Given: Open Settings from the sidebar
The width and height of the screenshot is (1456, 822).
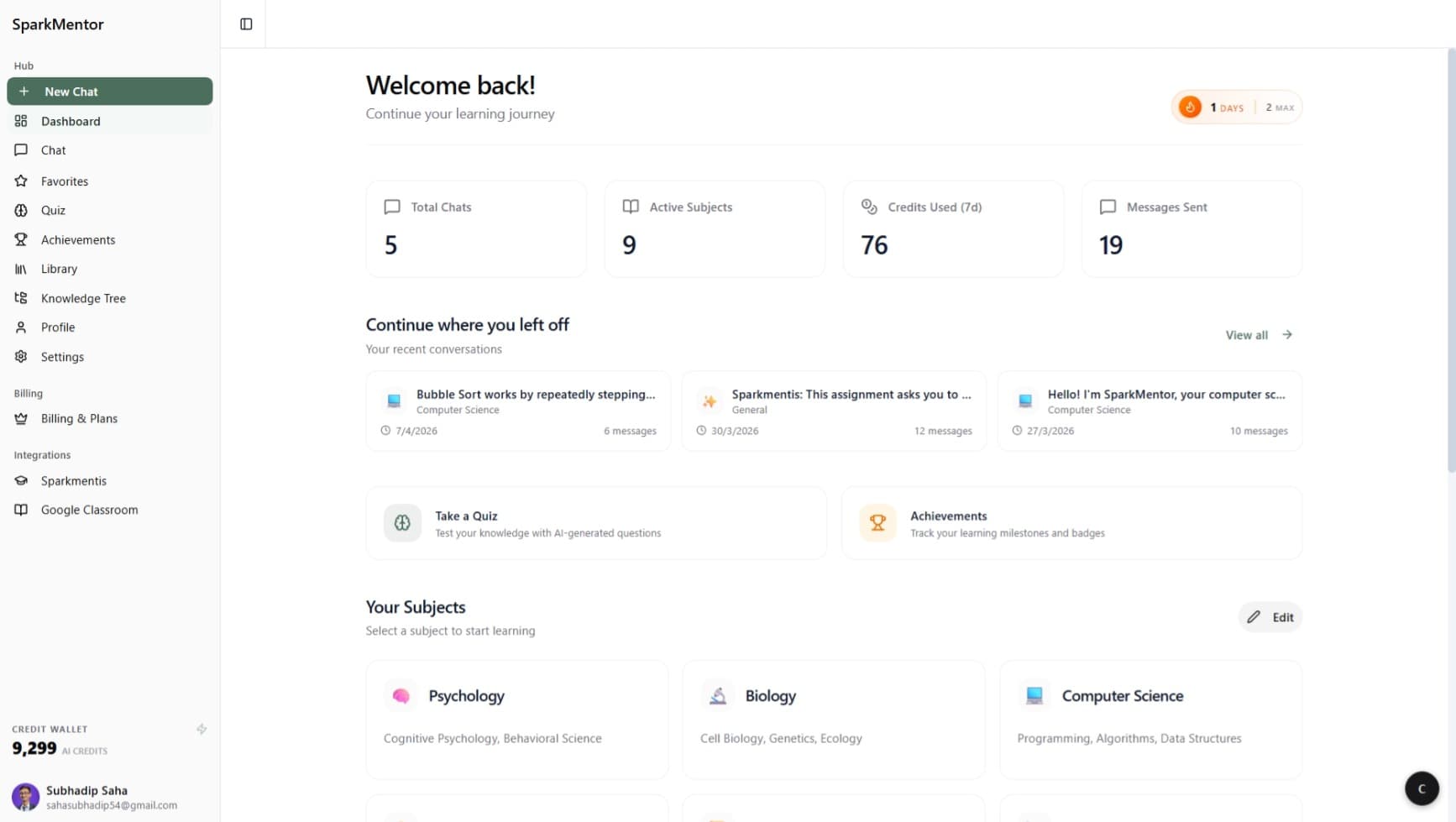Looking at the screenshot, I should pyautogui.click(x=61, y=356).
